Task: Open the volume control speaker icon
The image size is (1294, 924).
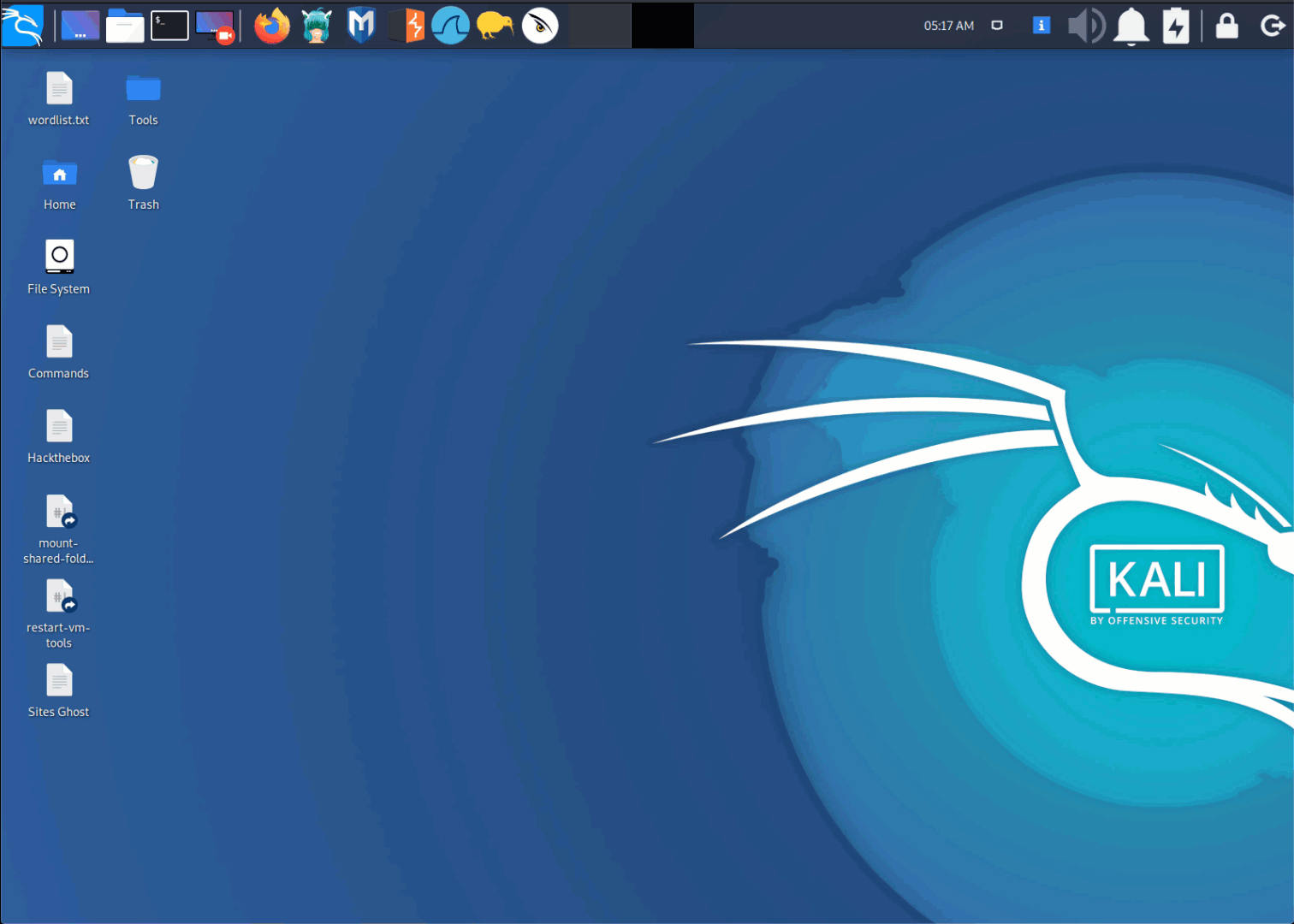Action: (1086, 26)
